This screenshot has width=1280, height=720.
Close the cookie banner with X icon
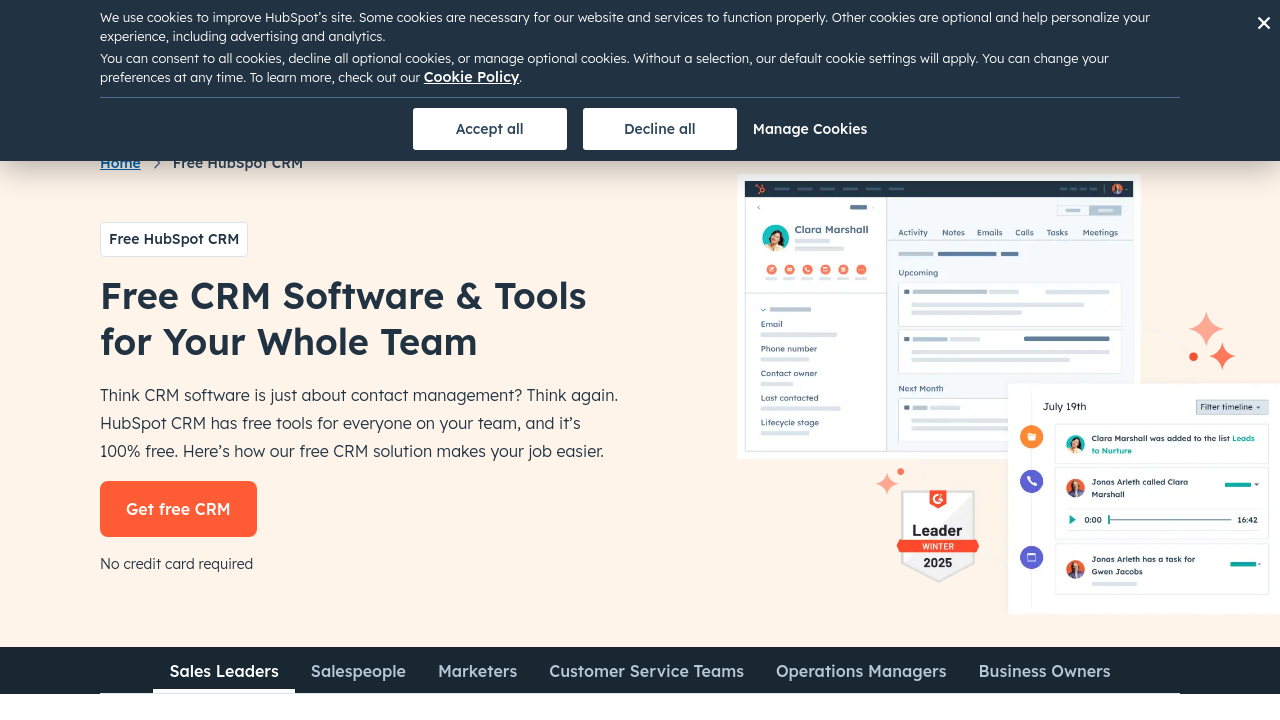pyautogui.click(x=1263, y=23)
